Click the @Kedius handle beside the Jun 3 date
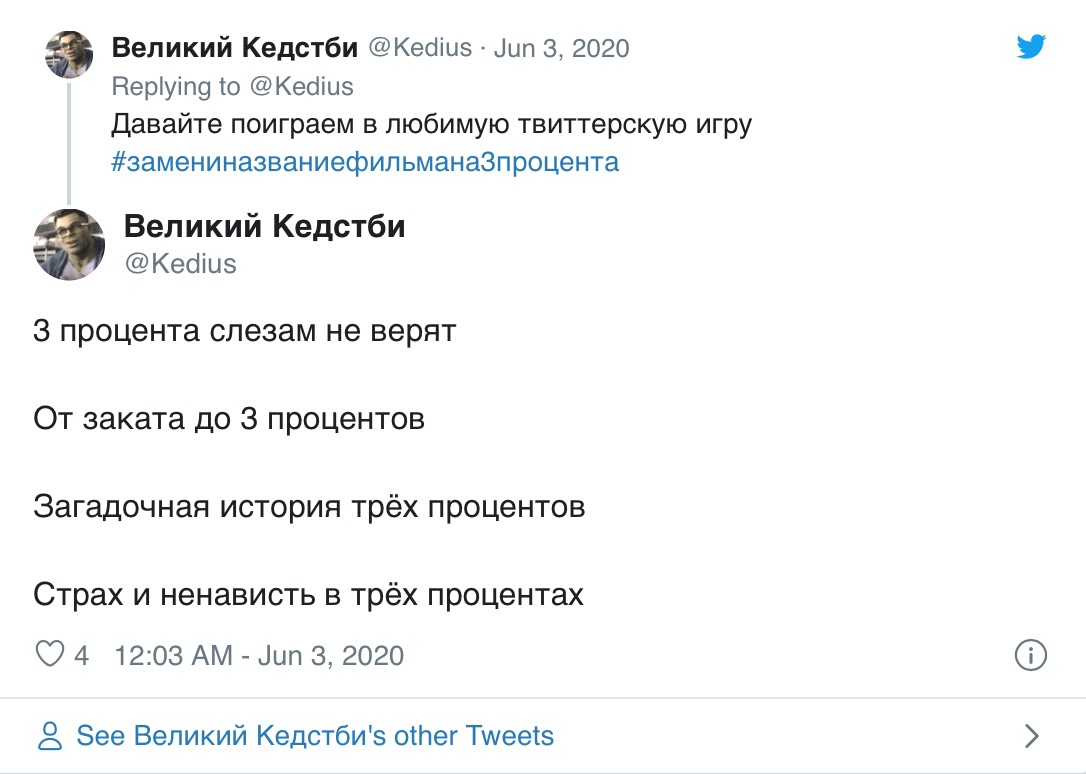The image size is (1086, 774). [420, 48]
